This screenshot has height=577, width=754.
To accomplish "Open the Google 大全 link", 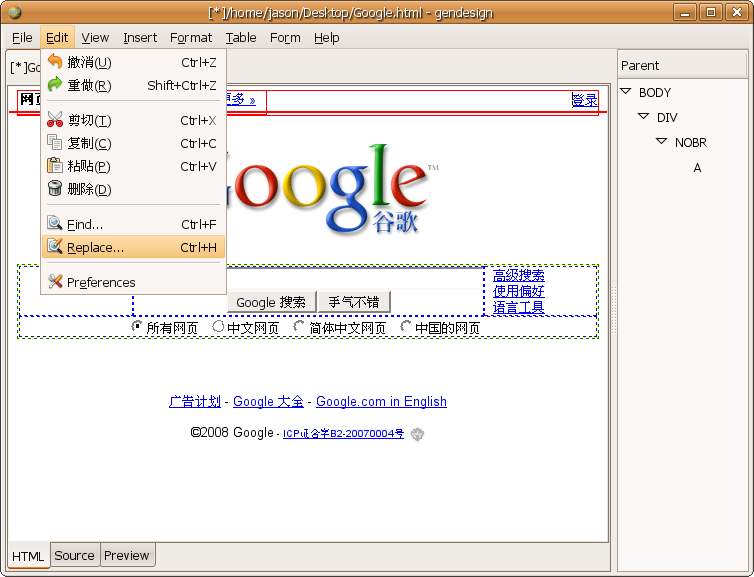I will [x=268, y=401].
